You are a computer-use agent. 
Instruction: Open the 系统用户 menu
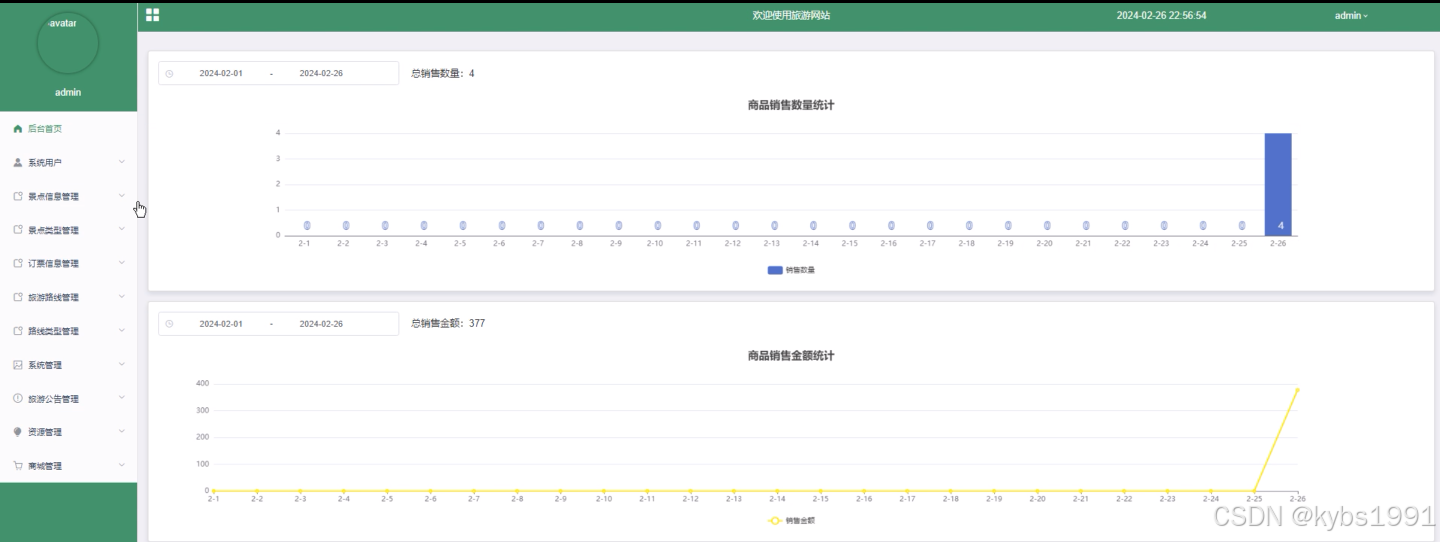(68, 162)
